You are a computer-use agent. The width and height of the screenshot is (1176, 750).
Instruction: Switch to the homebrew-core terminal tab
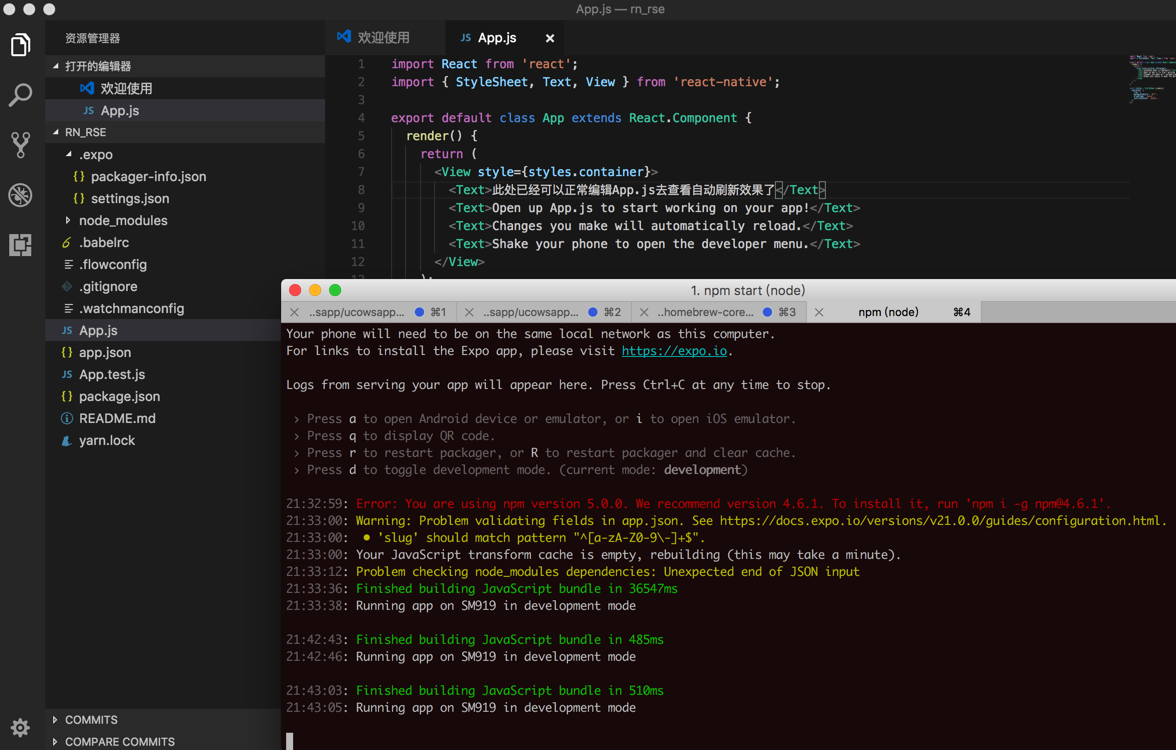click(705, 313)
